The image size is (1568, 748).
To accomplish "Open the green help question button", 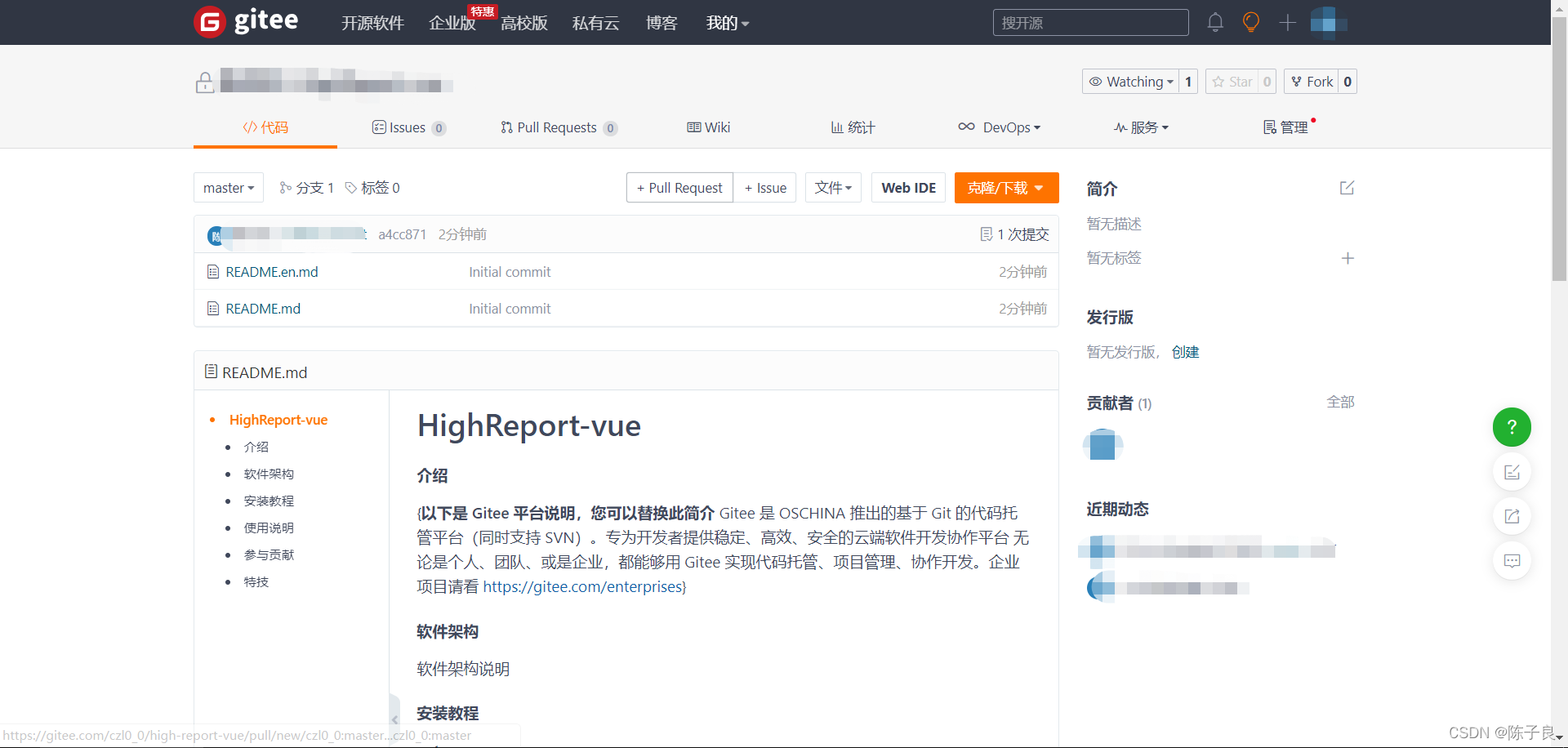I will (1512, 427).
